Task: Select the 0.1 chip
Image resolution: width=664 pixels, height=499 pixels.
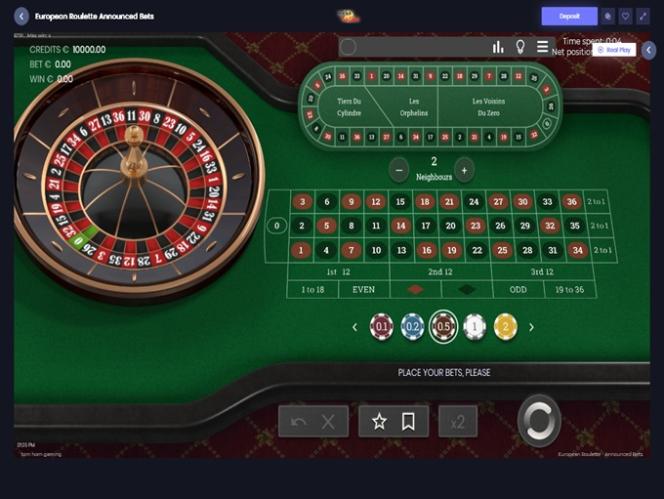Action: 382,327
